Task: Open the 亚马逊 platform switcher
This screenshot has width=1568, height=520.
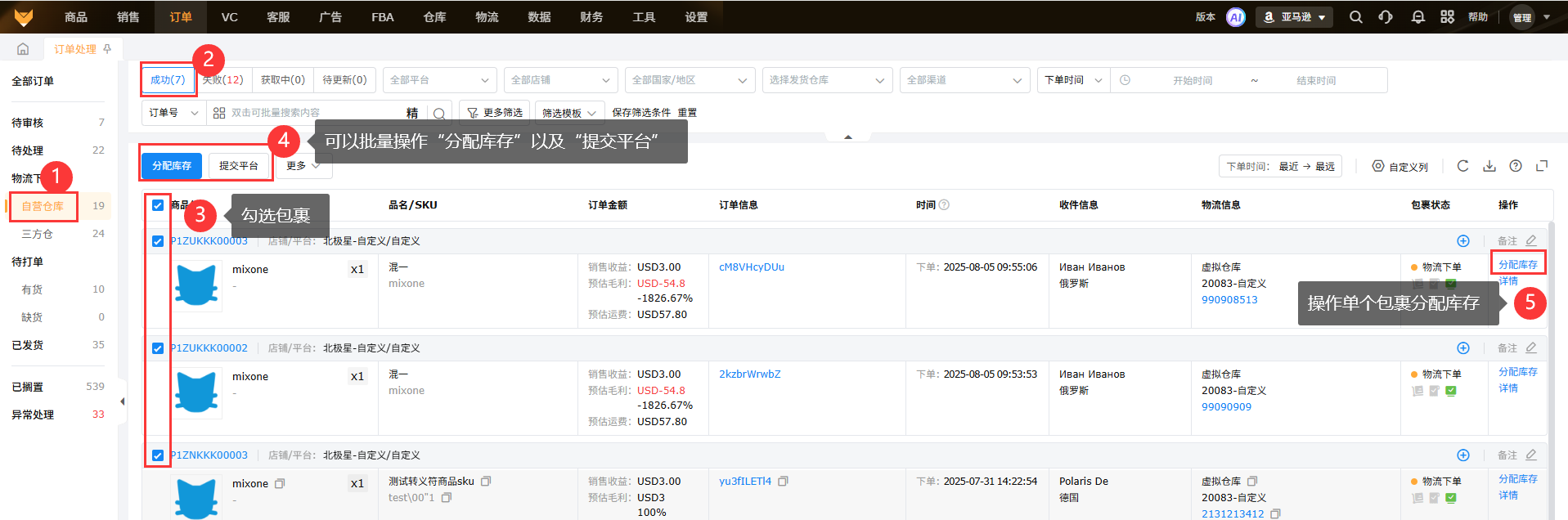Action: point(1295,17)
